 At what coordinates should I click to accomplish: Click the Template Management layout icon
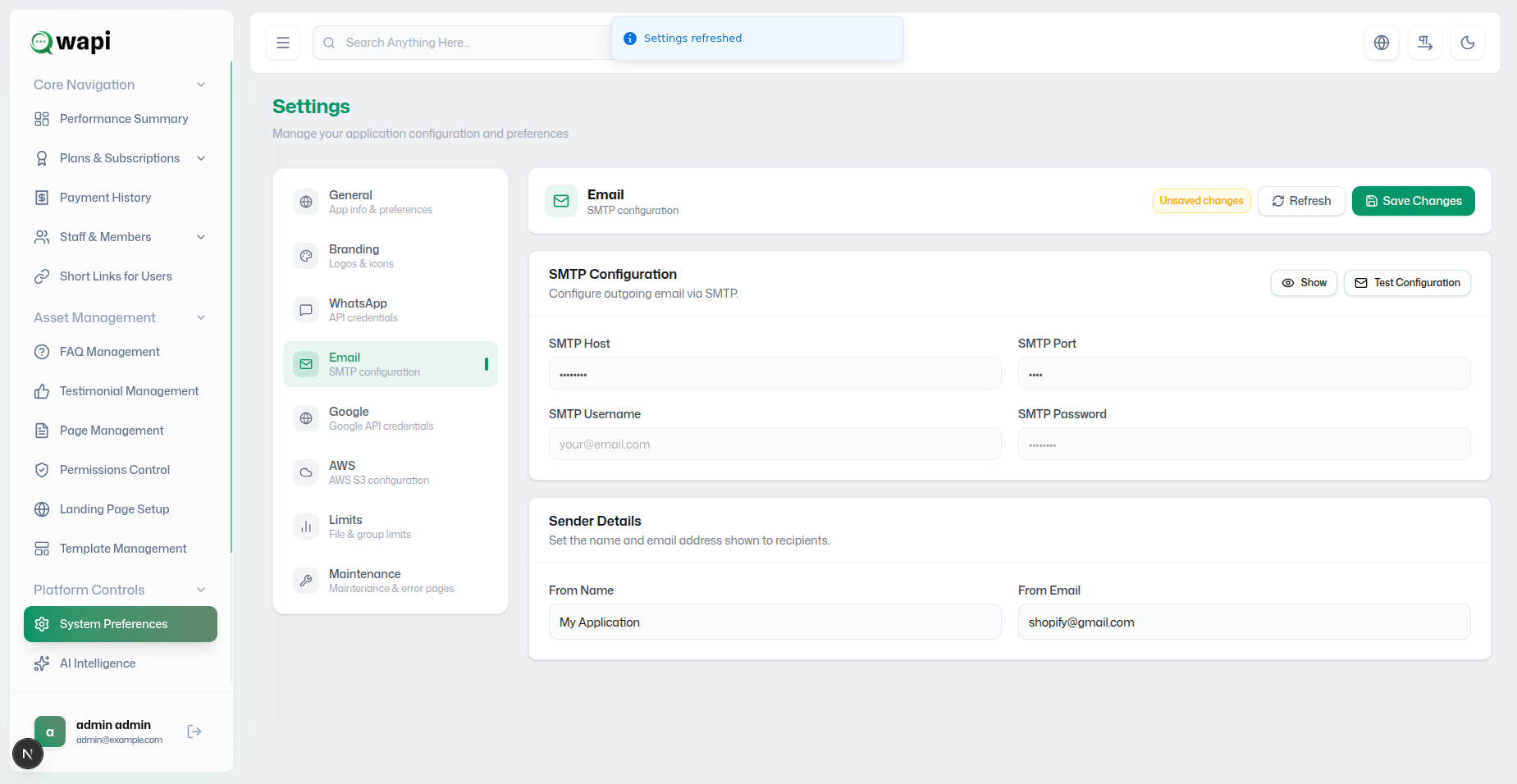tap(42, 549)
